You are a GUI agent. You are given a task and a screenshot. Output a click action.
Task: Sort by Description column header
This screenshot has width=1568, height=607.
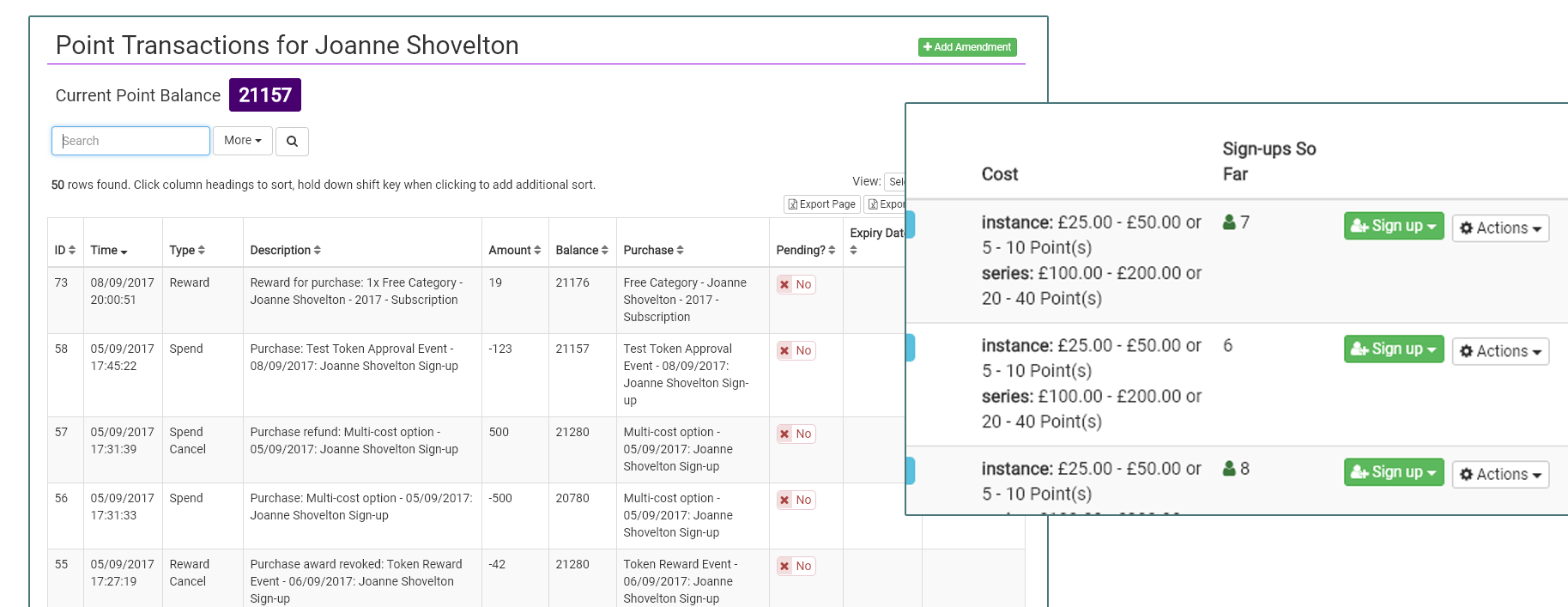(x=285, y=250)
